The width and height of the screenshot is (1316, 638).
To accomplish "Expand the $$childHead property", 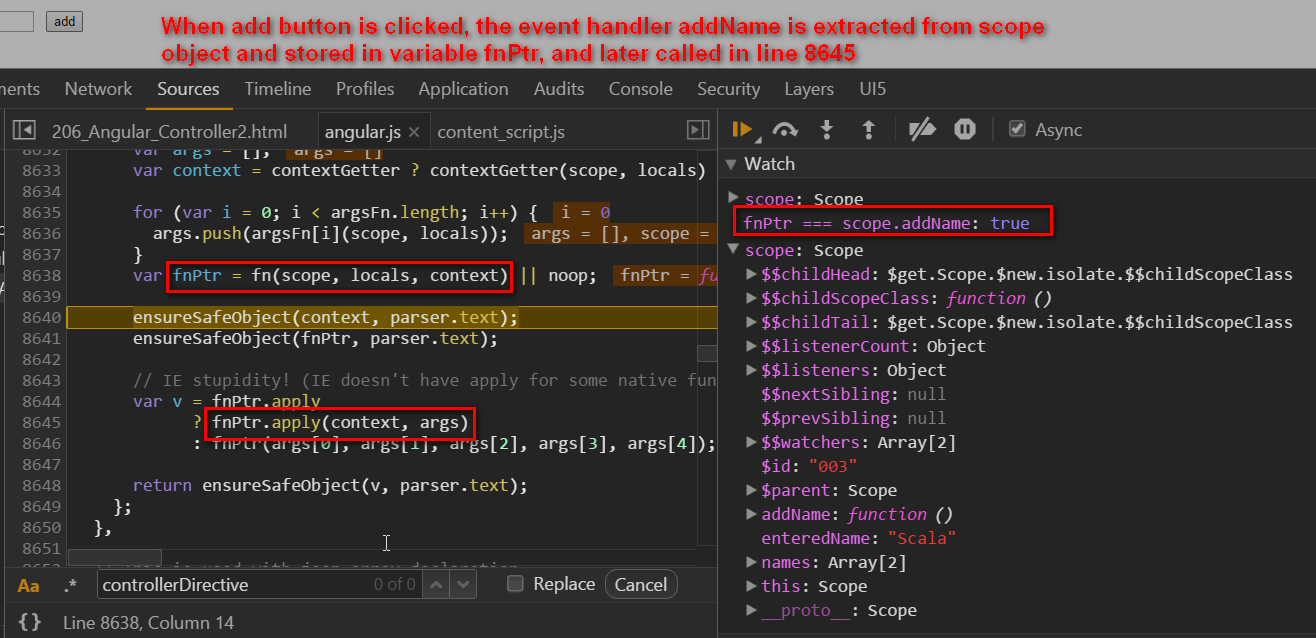I will coord(752,274).
